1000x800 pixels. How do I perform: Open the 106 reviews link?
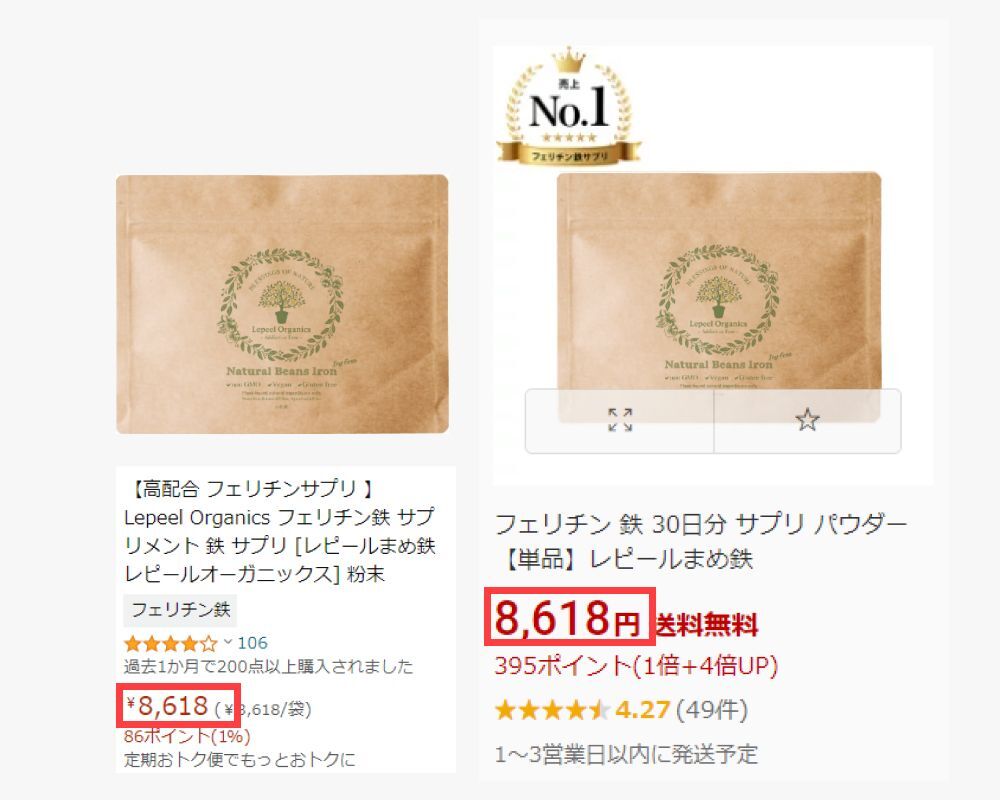253,642
